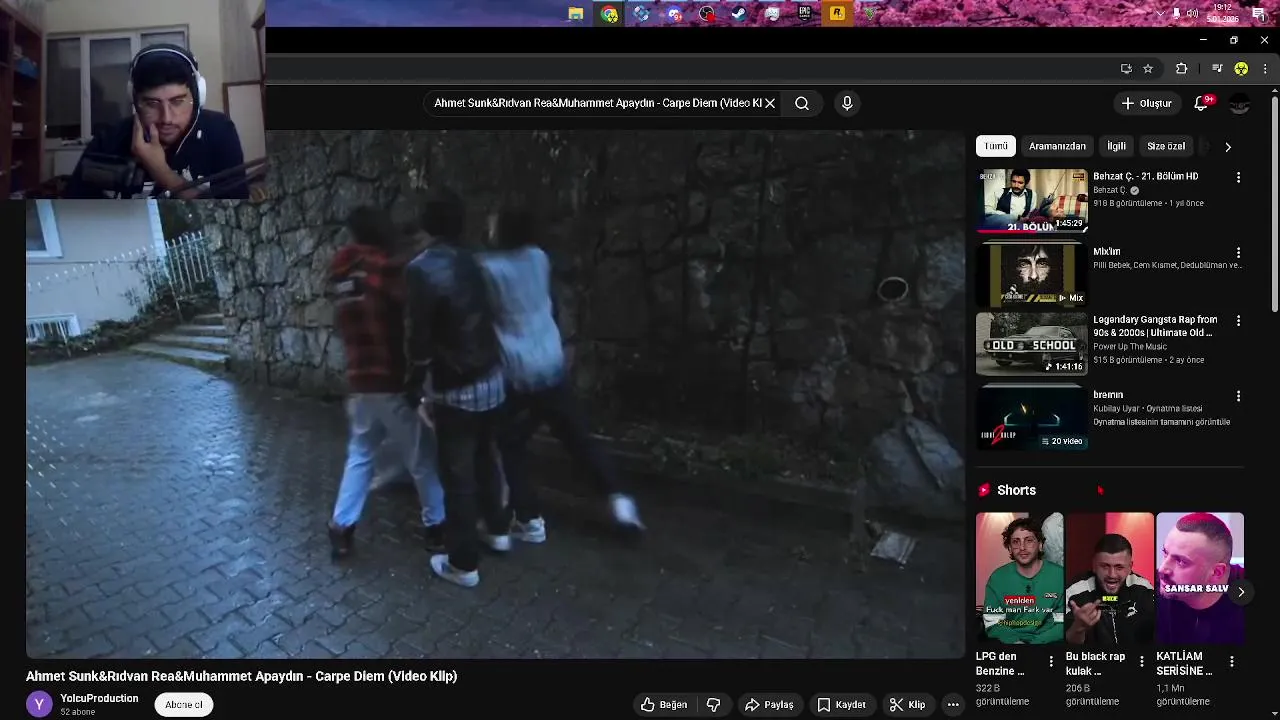This screenshot has width=1280, height=720.
Task: Open YolcuProduction channel avatar
Action: (x=39, y=705)
